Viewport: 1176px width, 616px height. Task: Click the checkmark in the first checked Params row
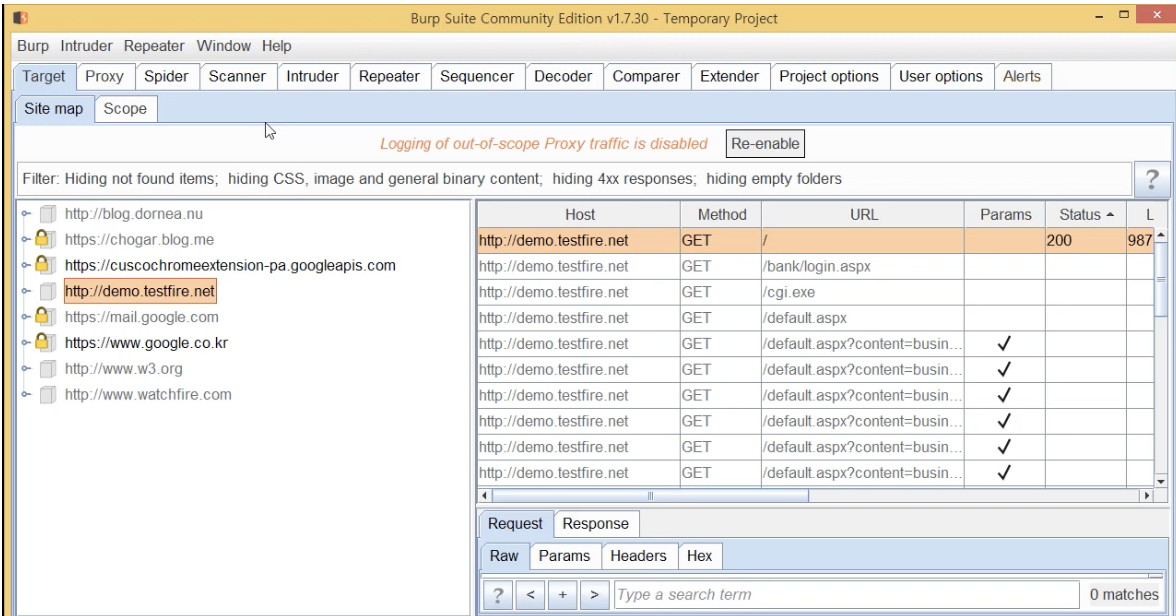1004,344
